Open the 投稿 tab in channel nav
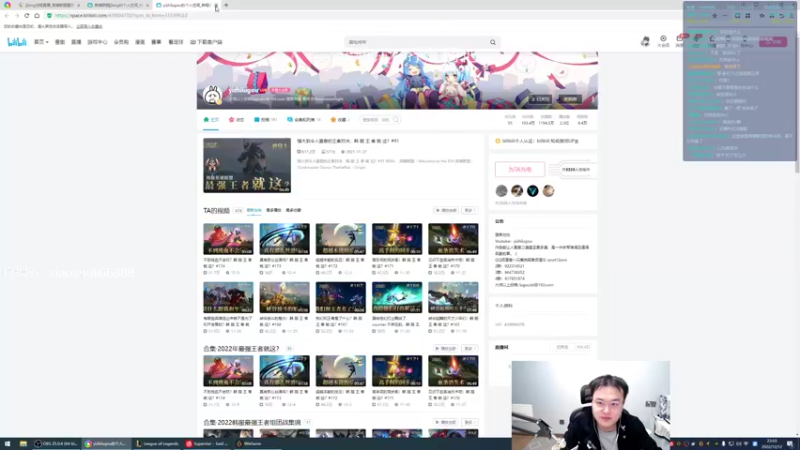The width and height of the screenshot is (800, 450). point(265,120)
